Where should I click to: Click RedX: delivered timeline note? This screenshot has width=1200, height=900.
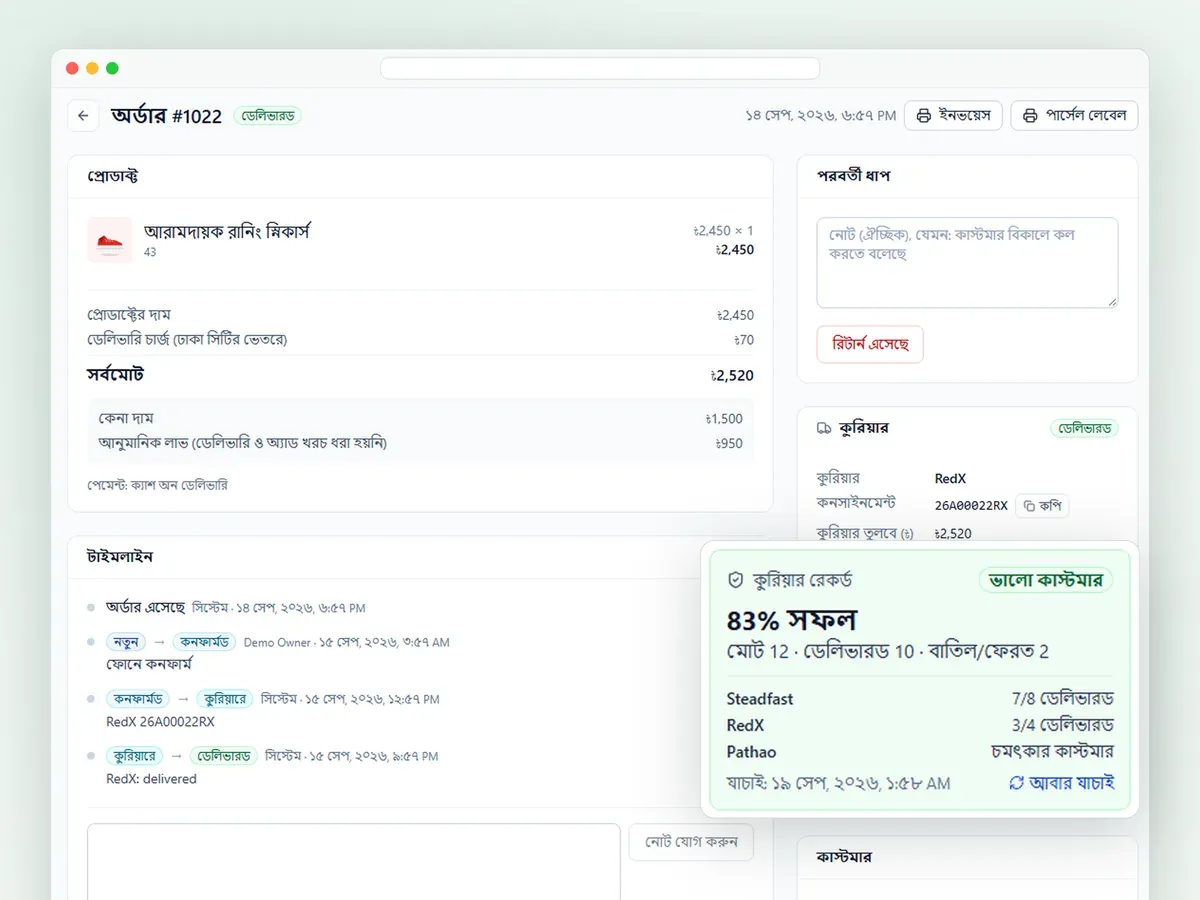[x=151, y=778]
